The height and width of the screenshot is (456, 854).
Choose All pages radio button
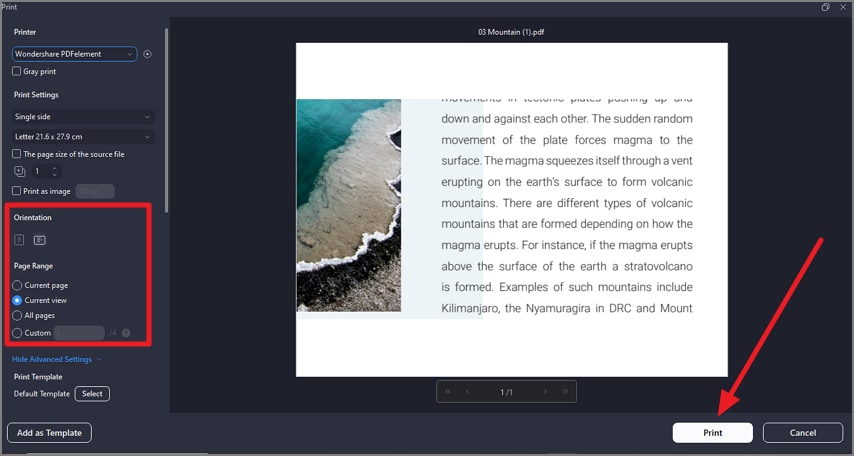(17, 316)
